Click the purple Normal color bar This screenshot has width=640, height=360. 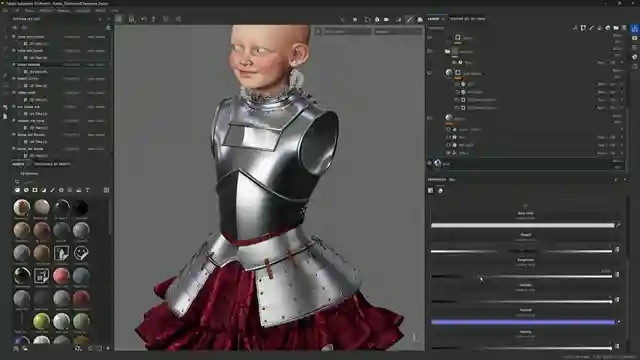click(x=522, y=322)
